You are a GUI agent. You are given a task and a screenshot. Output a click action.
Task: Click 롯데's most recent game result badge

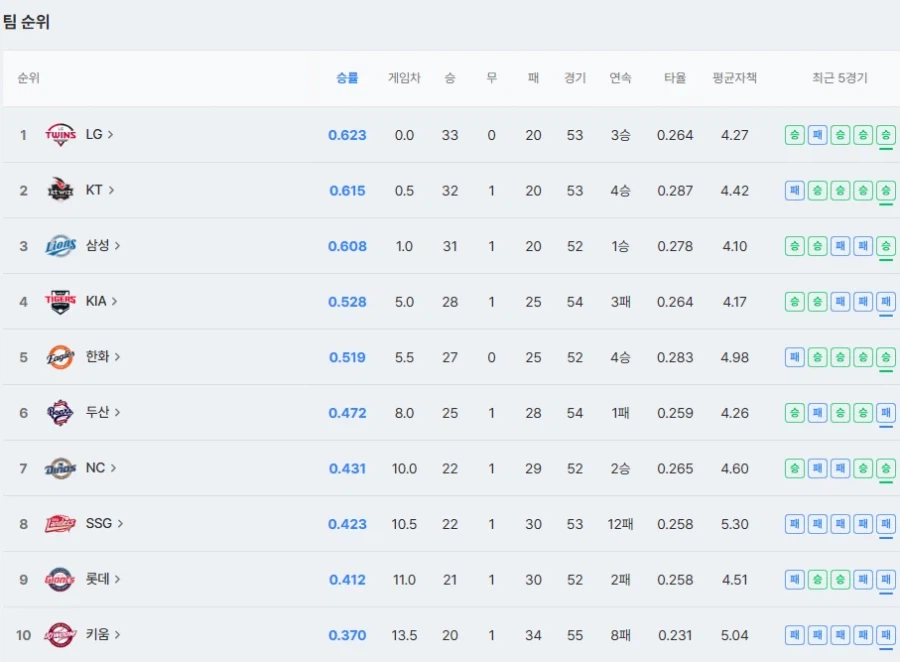[x=886, y=579]
